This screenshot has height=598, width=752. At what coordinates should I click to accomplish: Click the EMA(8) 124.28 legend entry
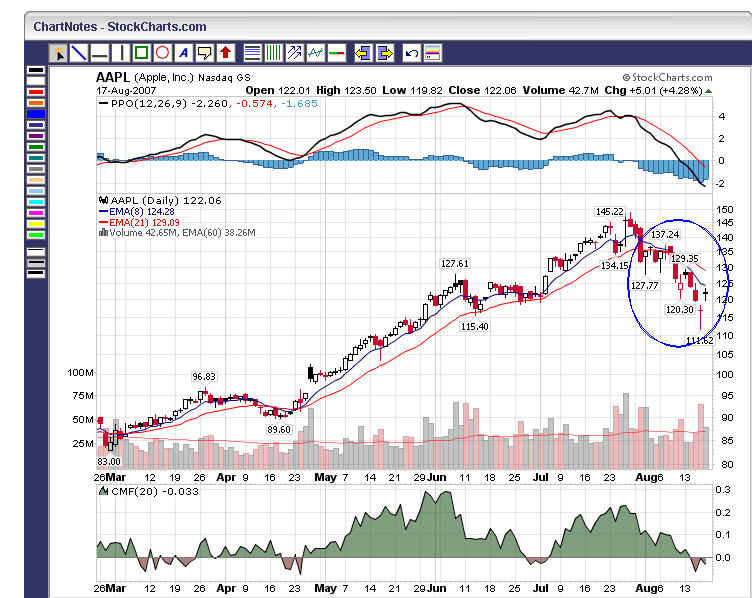[x=137, y=211]
